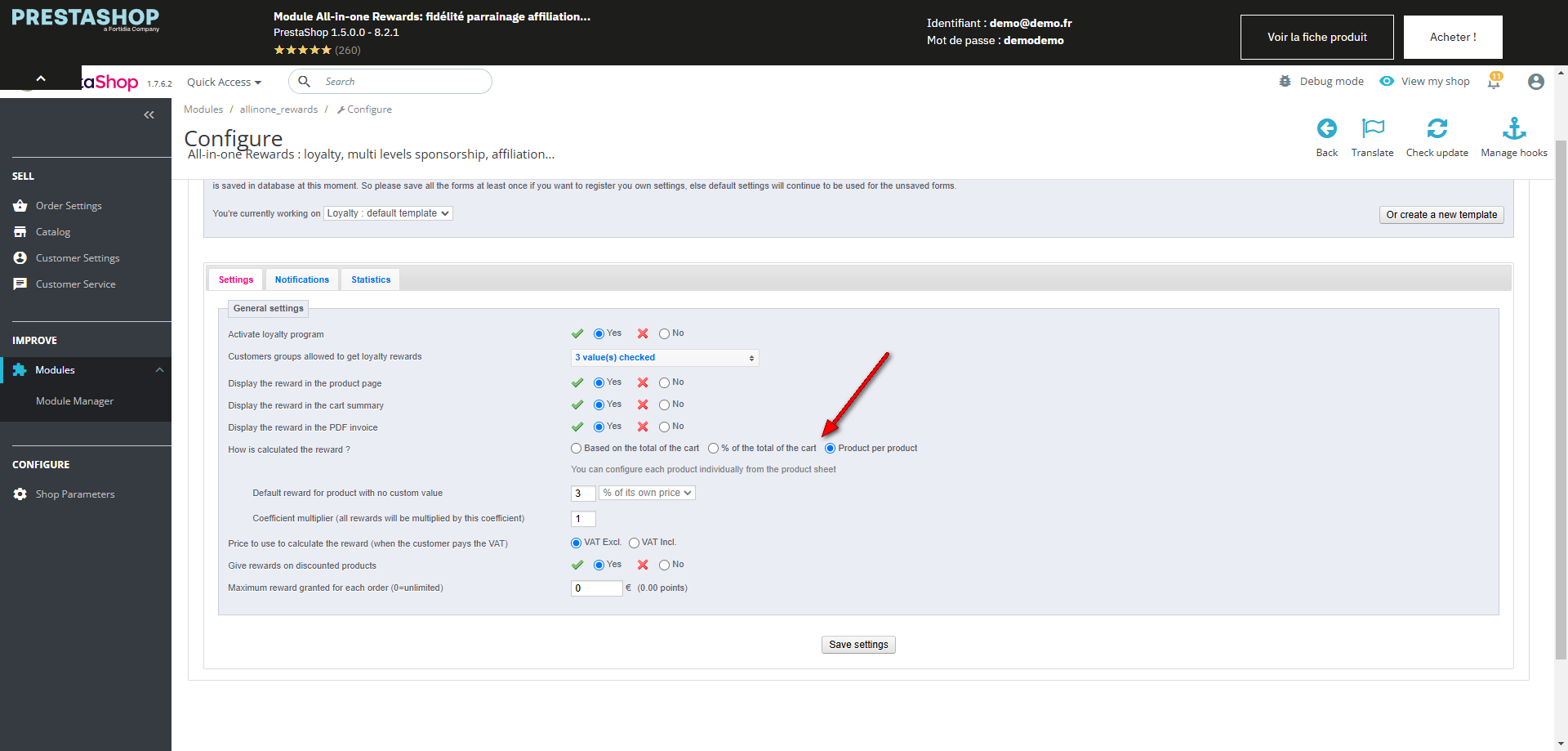Click the star rating of the module

point(302,50)
